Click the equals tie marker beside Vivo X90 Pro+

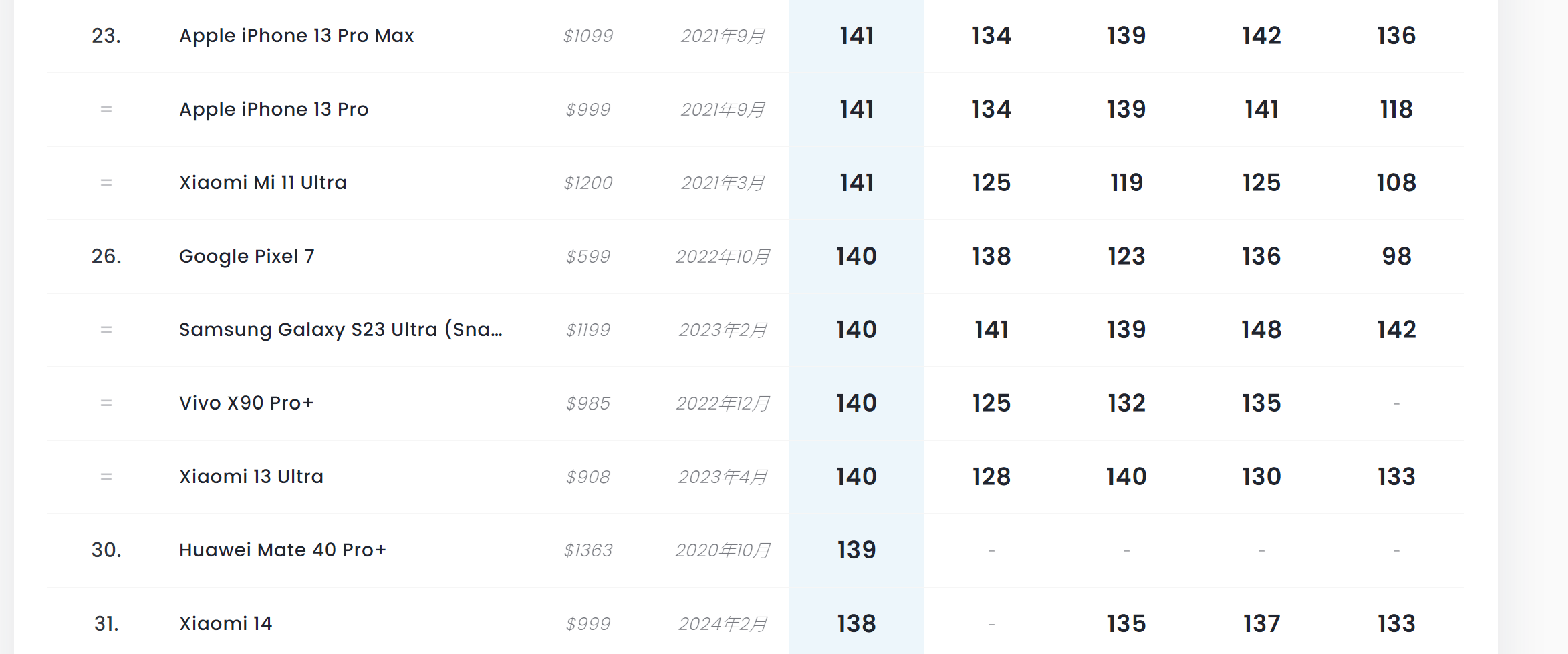[x=106, y=403]
